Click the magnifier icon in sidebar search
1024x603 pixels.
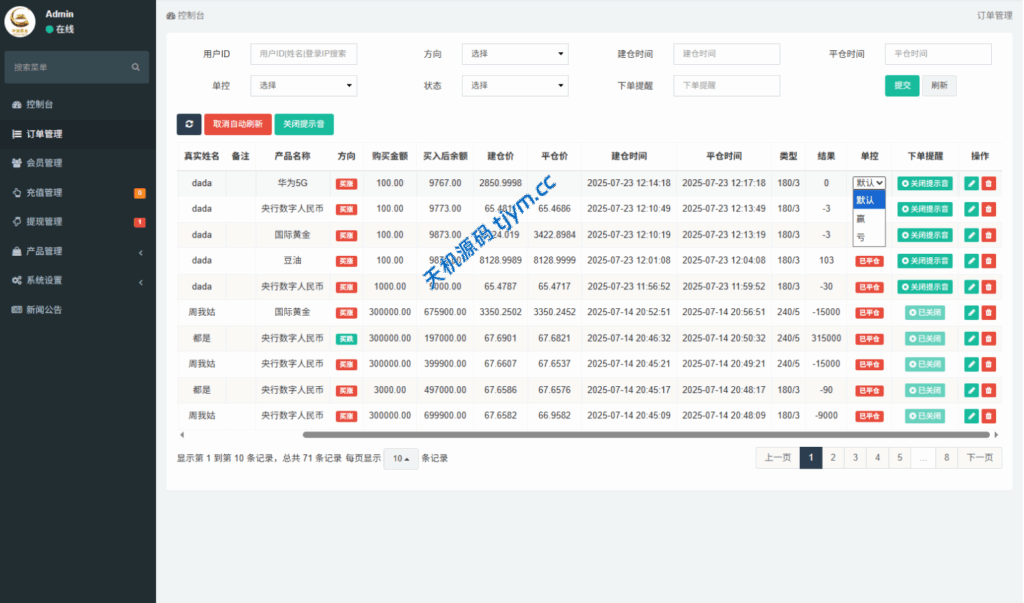coord(136,67)
